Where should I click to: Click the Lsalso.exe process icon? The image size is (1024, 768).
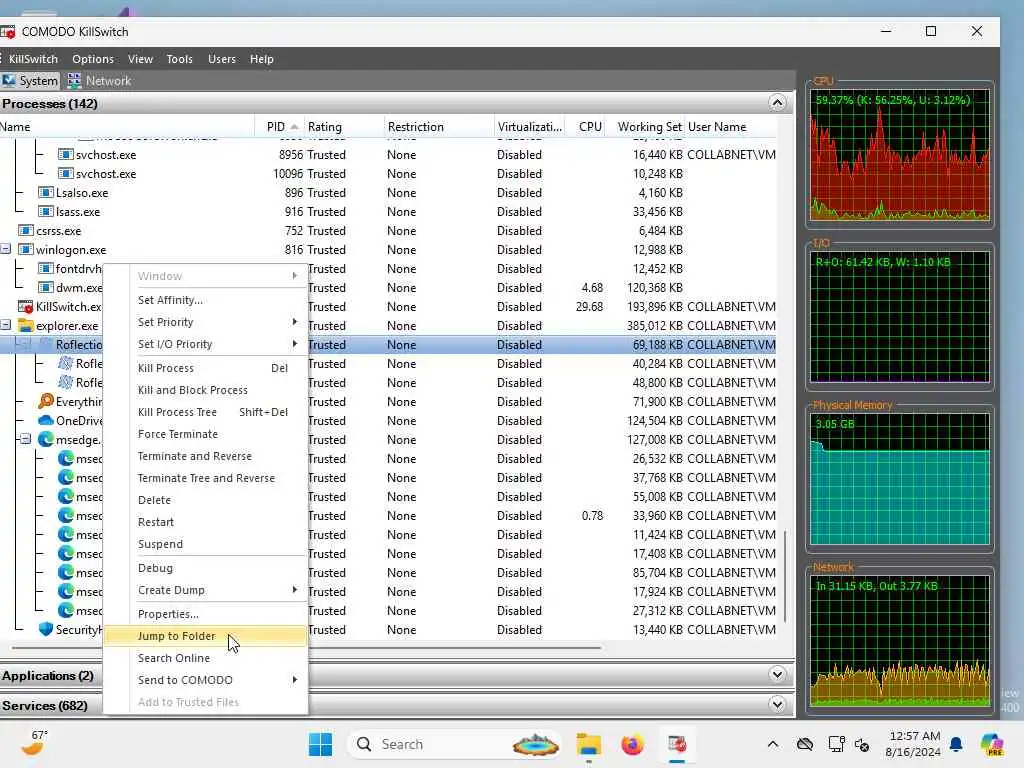click(x=45, y=193)
